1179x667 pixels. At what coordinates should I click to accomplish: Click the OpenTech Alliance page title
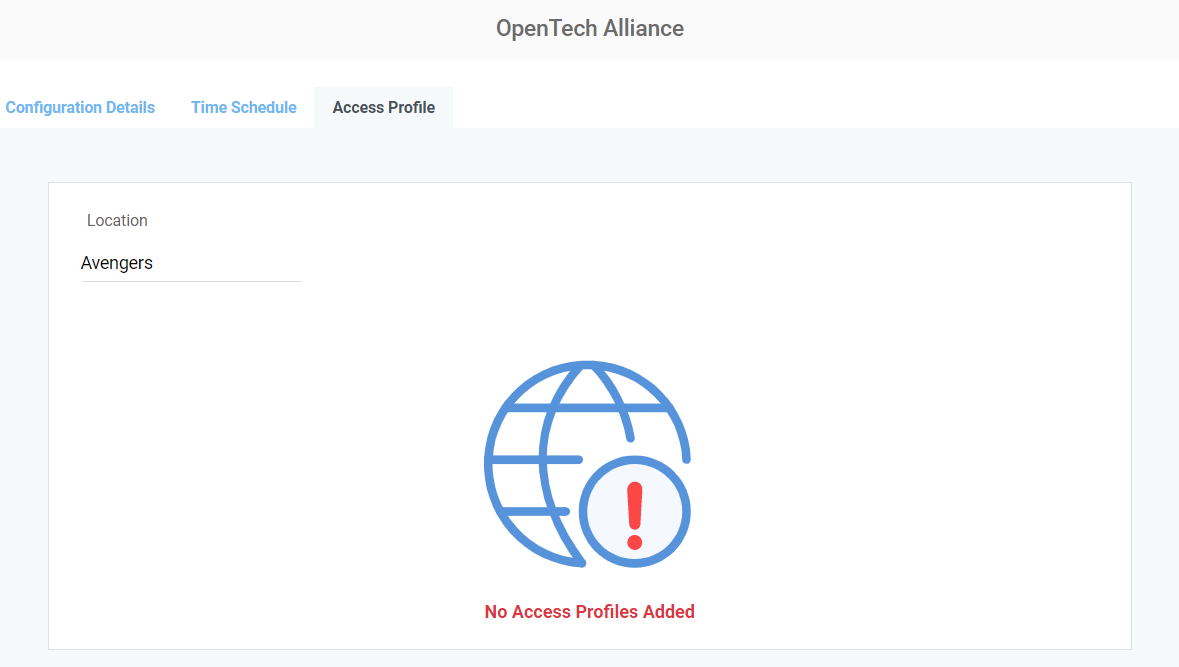[x=590, y=29]
